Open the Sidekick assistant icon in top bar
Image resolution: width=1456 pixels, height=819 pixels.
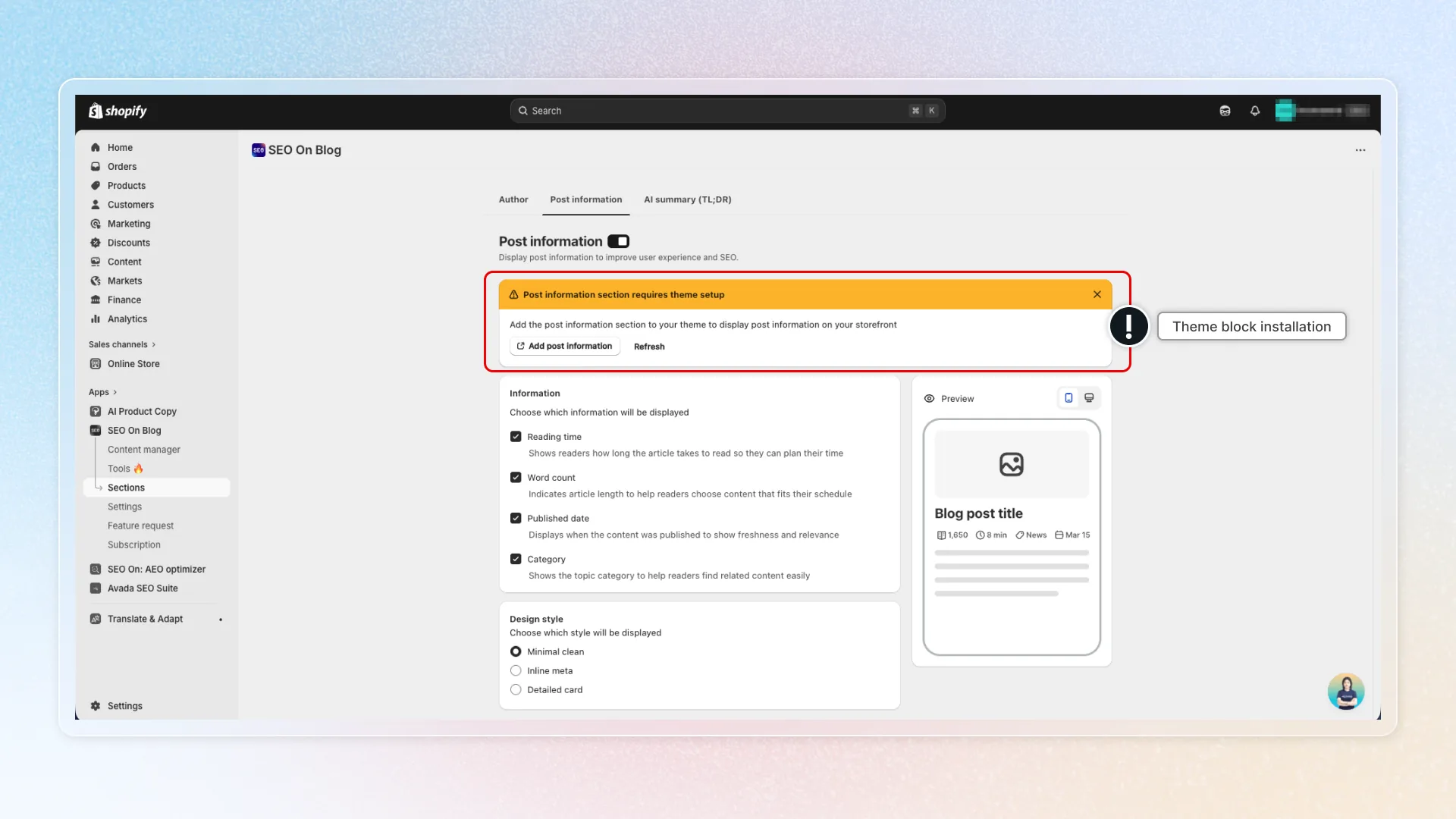[1225, 111]
